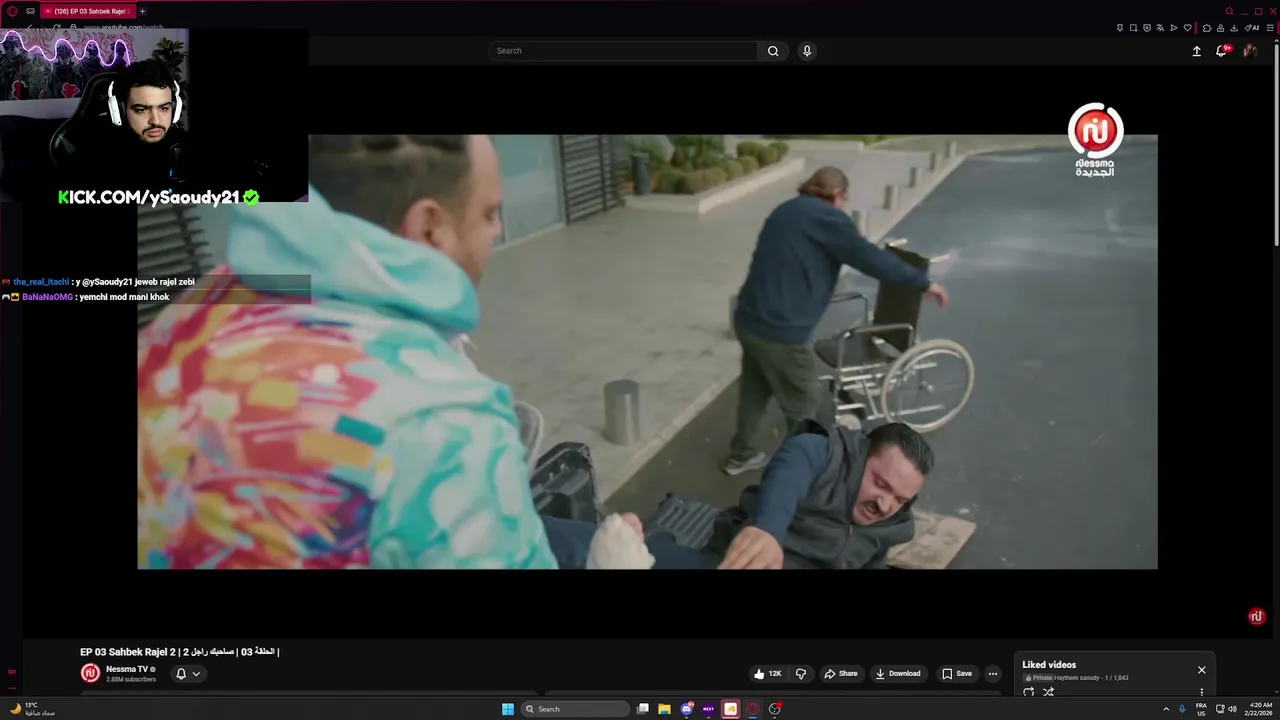Open Liked videos panel three-dot options

pos(1202,692)
